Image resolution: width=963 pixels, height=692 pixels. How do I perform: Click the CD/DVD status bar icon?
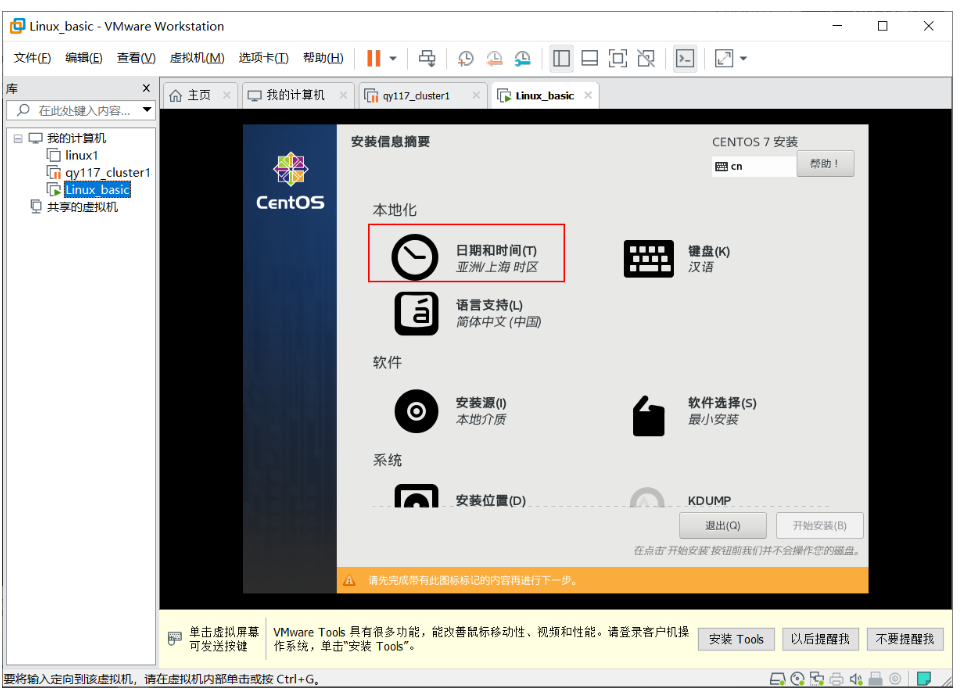[x=797, y=678]
